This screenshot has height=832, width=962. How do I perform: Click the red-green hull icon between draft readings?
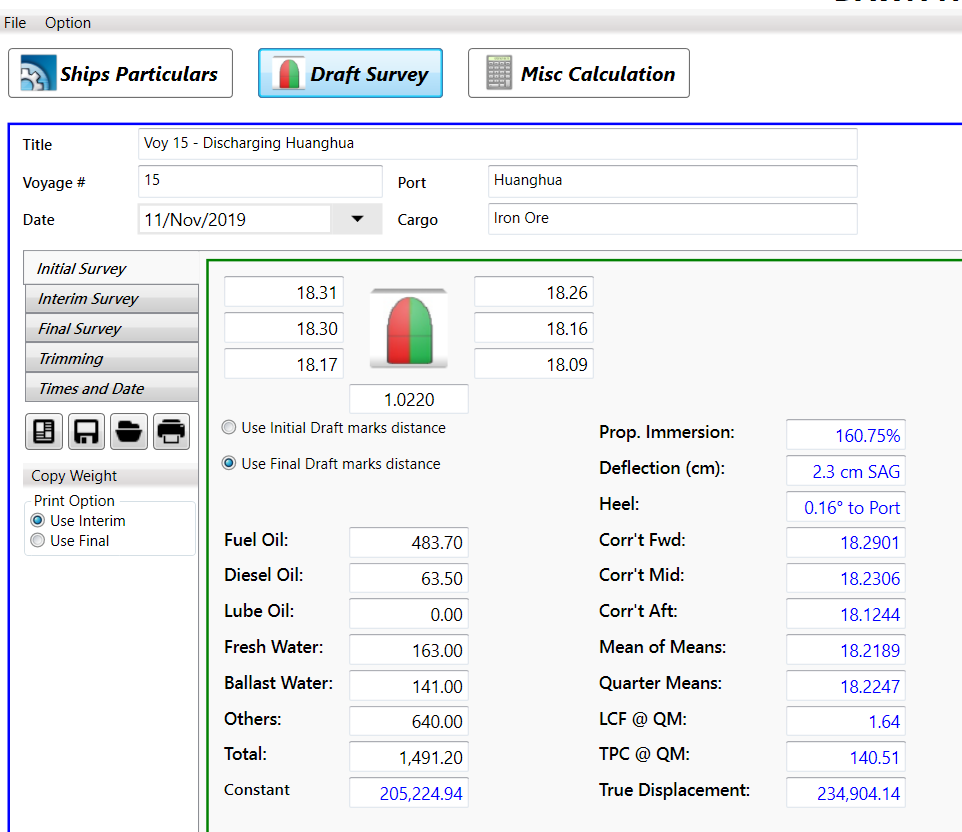pyautogui.click(x=408, y=328)
